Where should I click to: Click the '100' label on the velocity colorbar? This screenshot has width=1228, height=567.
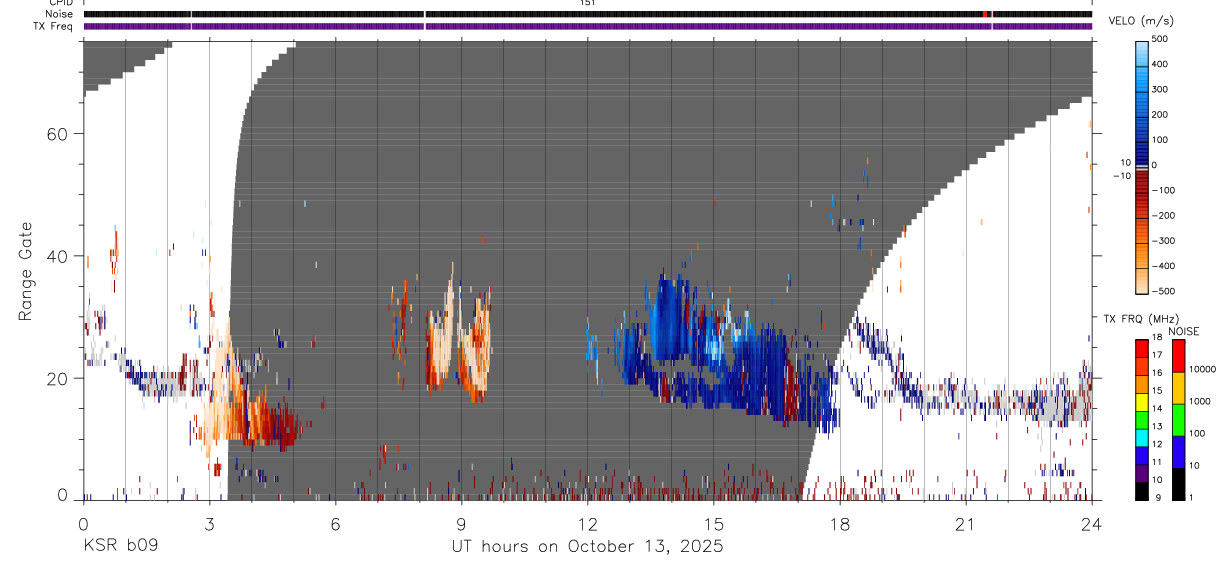1160,139
